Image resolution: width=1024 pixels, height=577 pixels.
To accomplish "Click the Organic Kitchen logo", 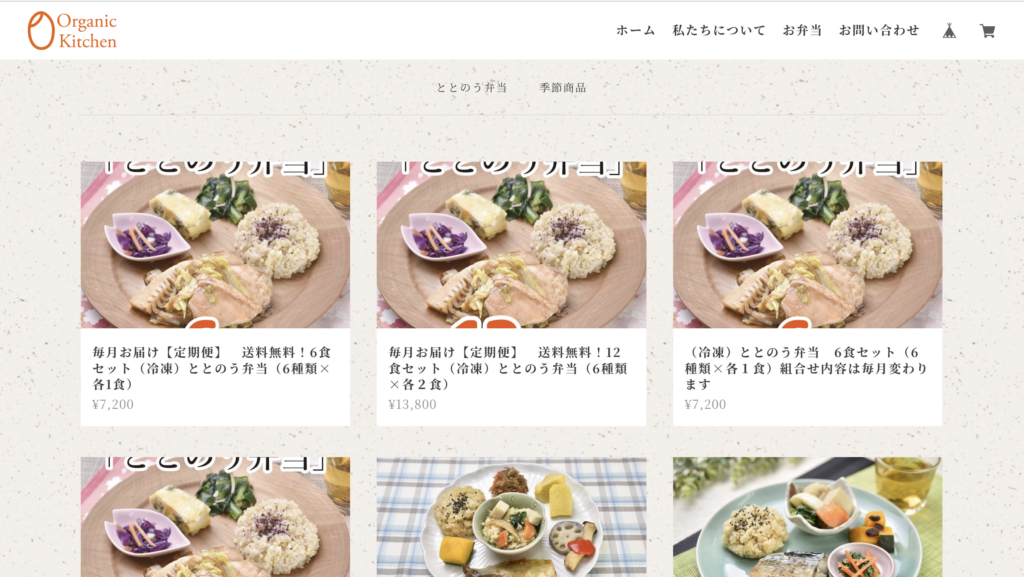I will click(x=72, y=30).
